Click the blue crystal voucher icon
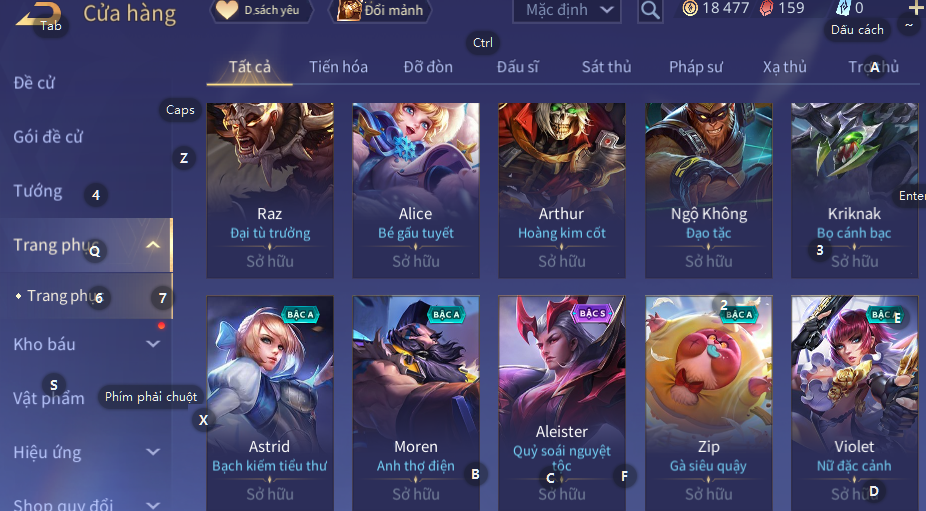Viewport: 926px width, 511px height. (843, 8)
